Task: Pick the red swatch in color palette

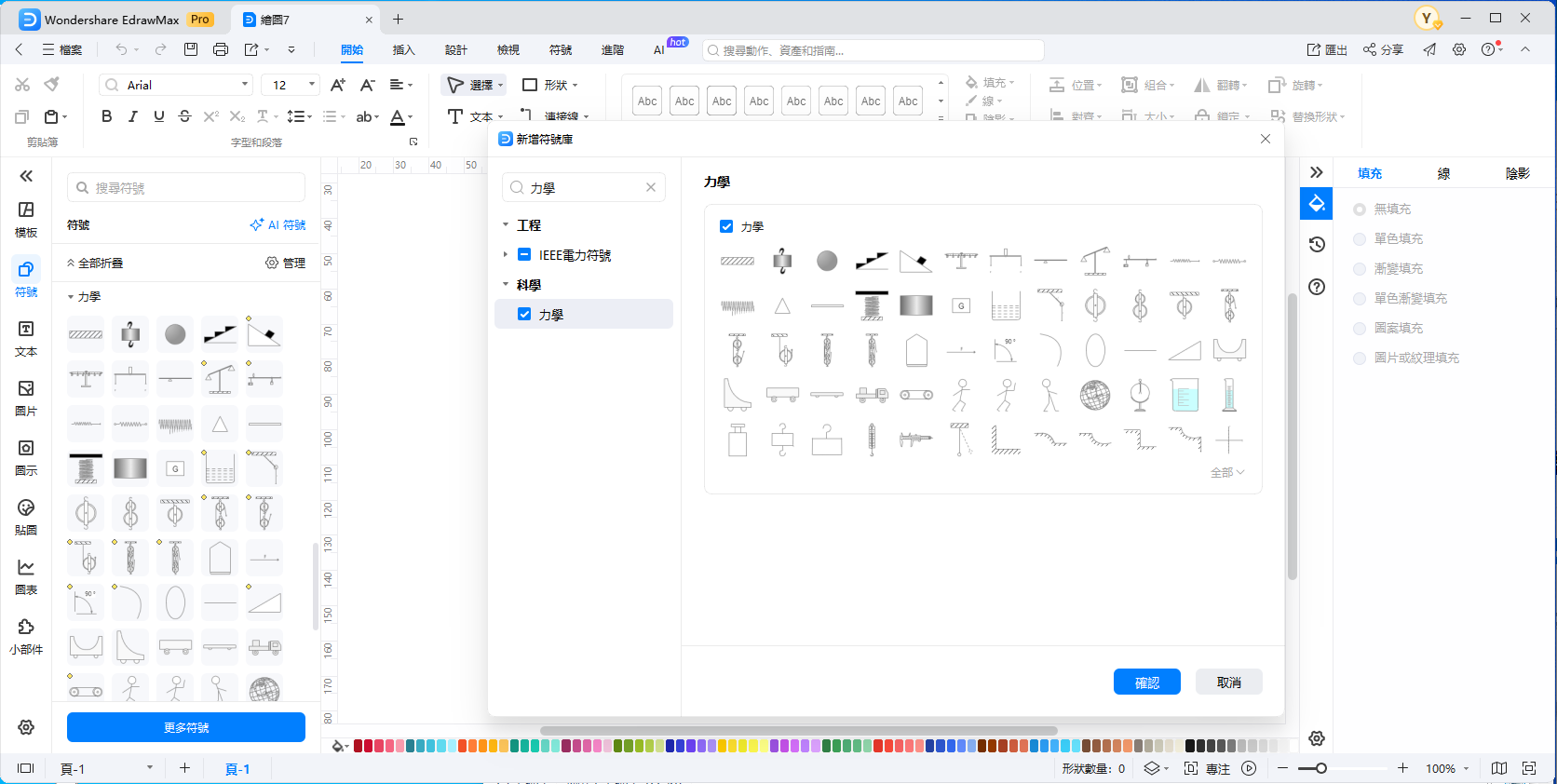Action: (x=369, y=746)
